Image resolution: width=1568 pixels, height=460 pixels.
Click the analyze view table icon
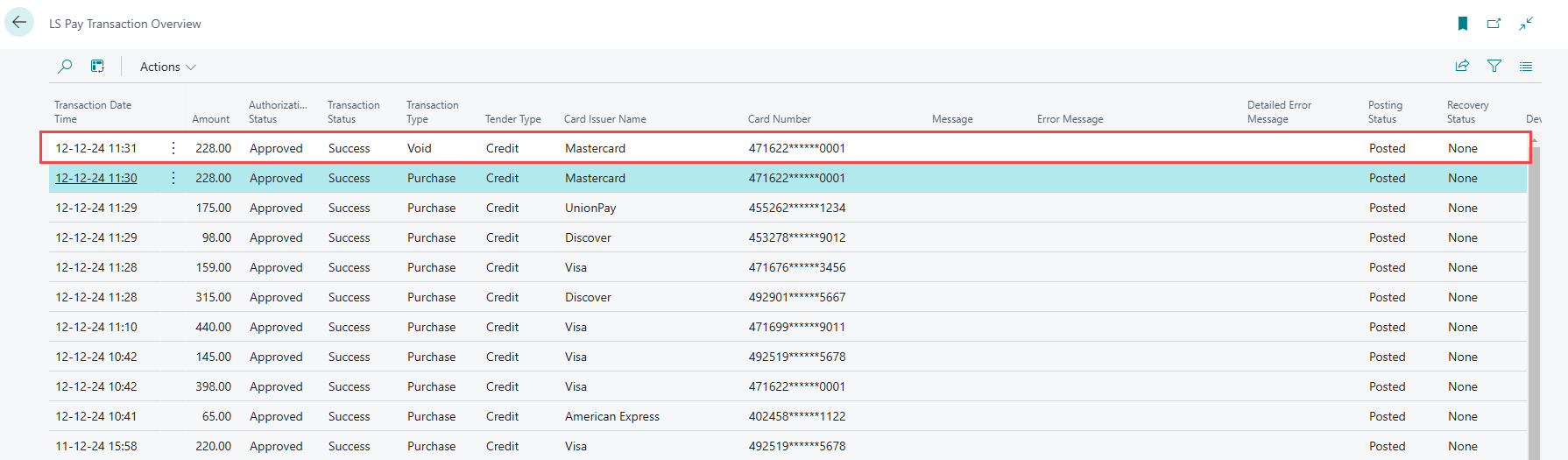tap(97, 67)
